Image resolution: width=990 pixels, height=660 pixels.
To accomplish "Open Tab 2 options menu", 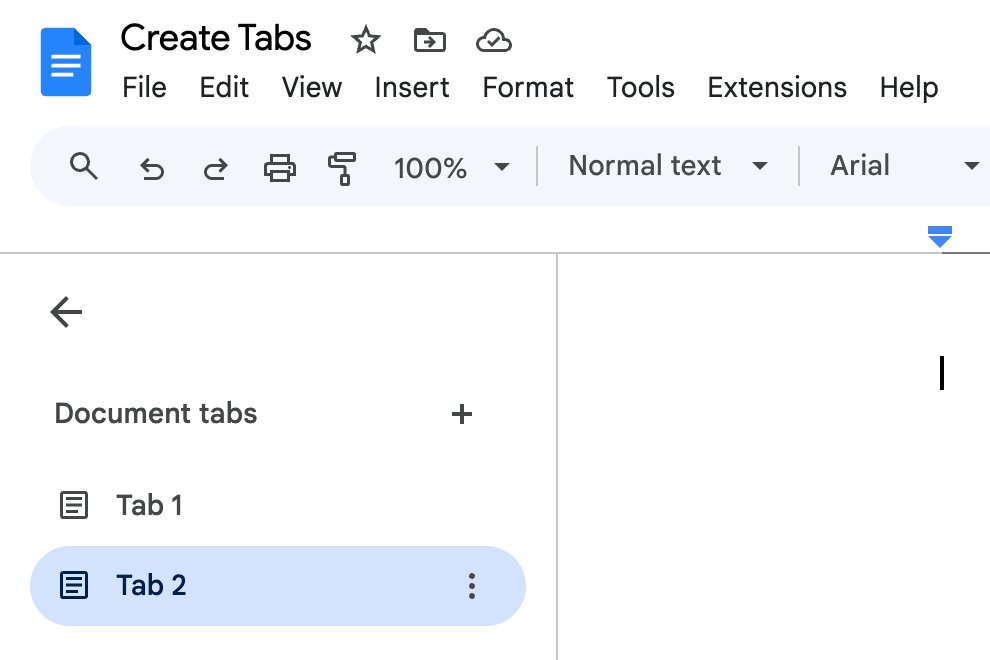I will coord(471,586).
